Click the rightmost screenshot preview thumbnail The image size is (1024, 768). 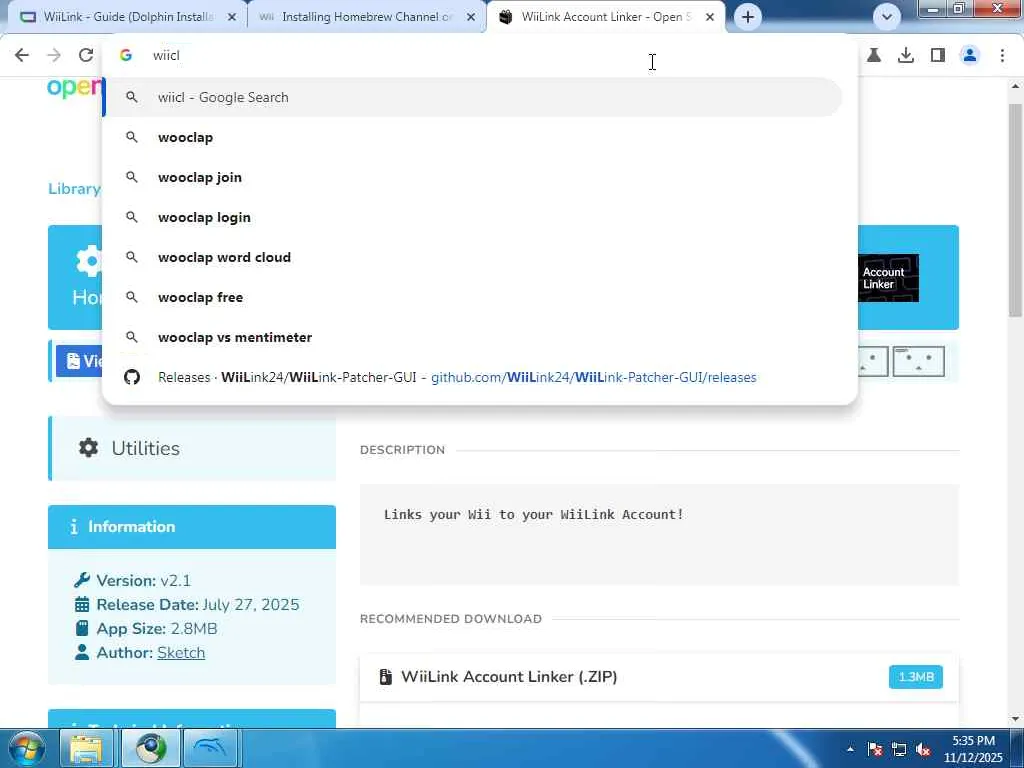[x=918, y=361]
